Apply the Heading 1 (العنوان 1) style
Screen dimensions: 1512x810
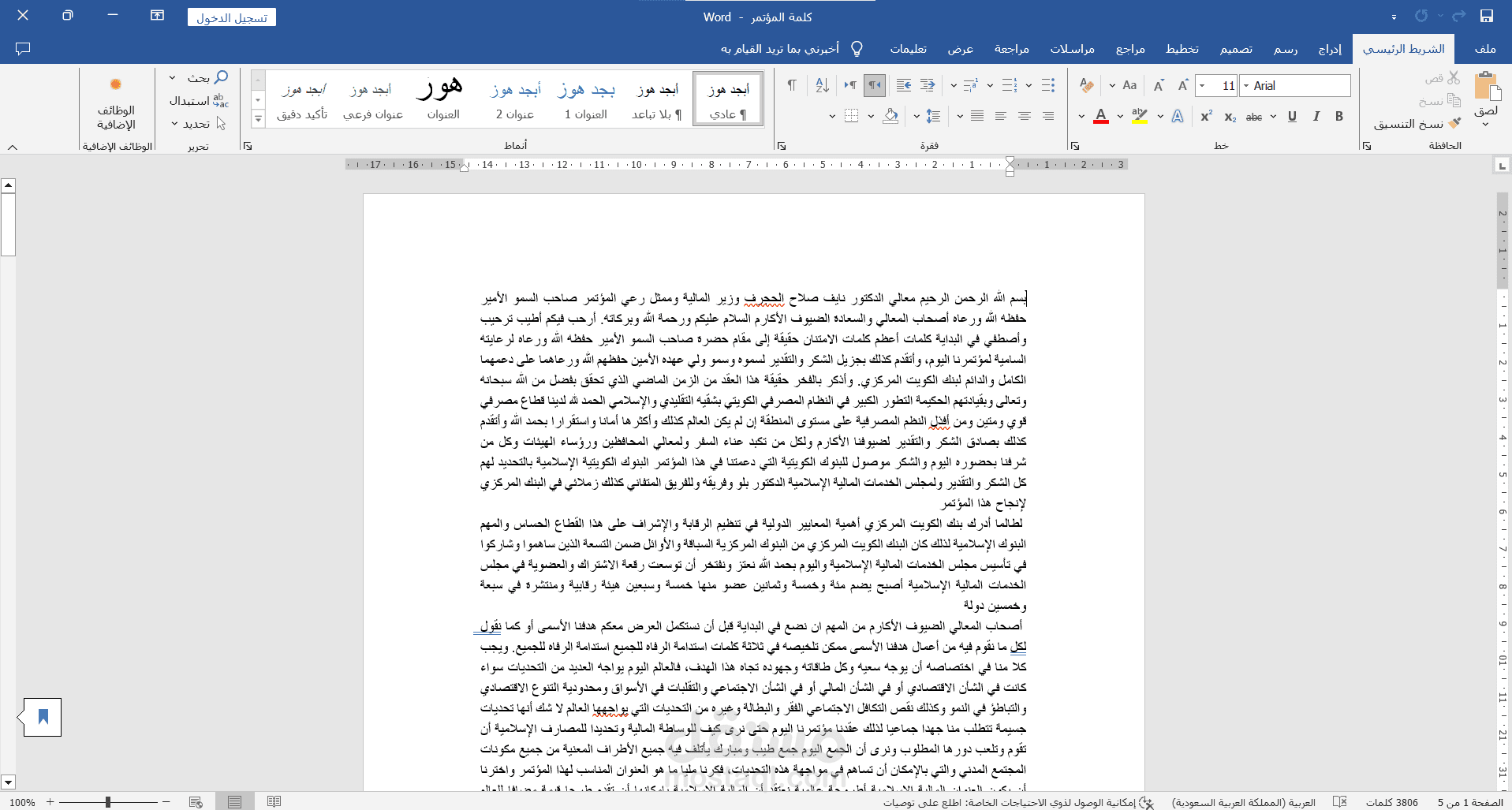[x=586, y=99]
